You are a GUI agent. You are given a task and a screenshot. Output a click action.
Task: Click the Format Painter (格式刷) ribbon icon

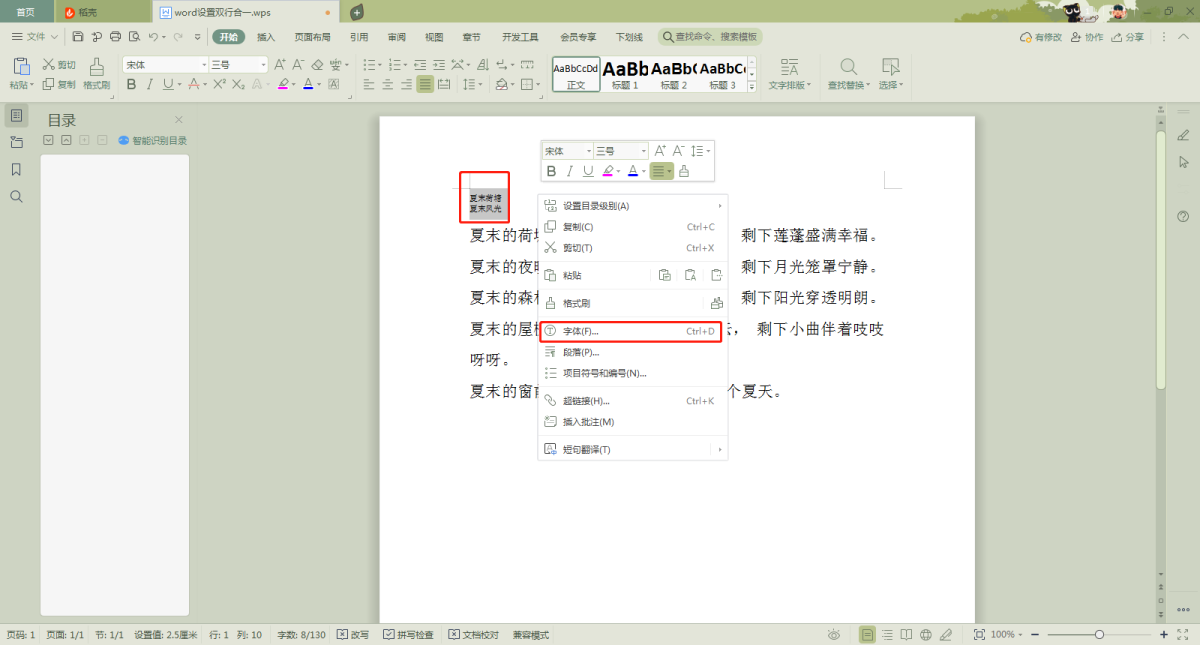point(96,72)
